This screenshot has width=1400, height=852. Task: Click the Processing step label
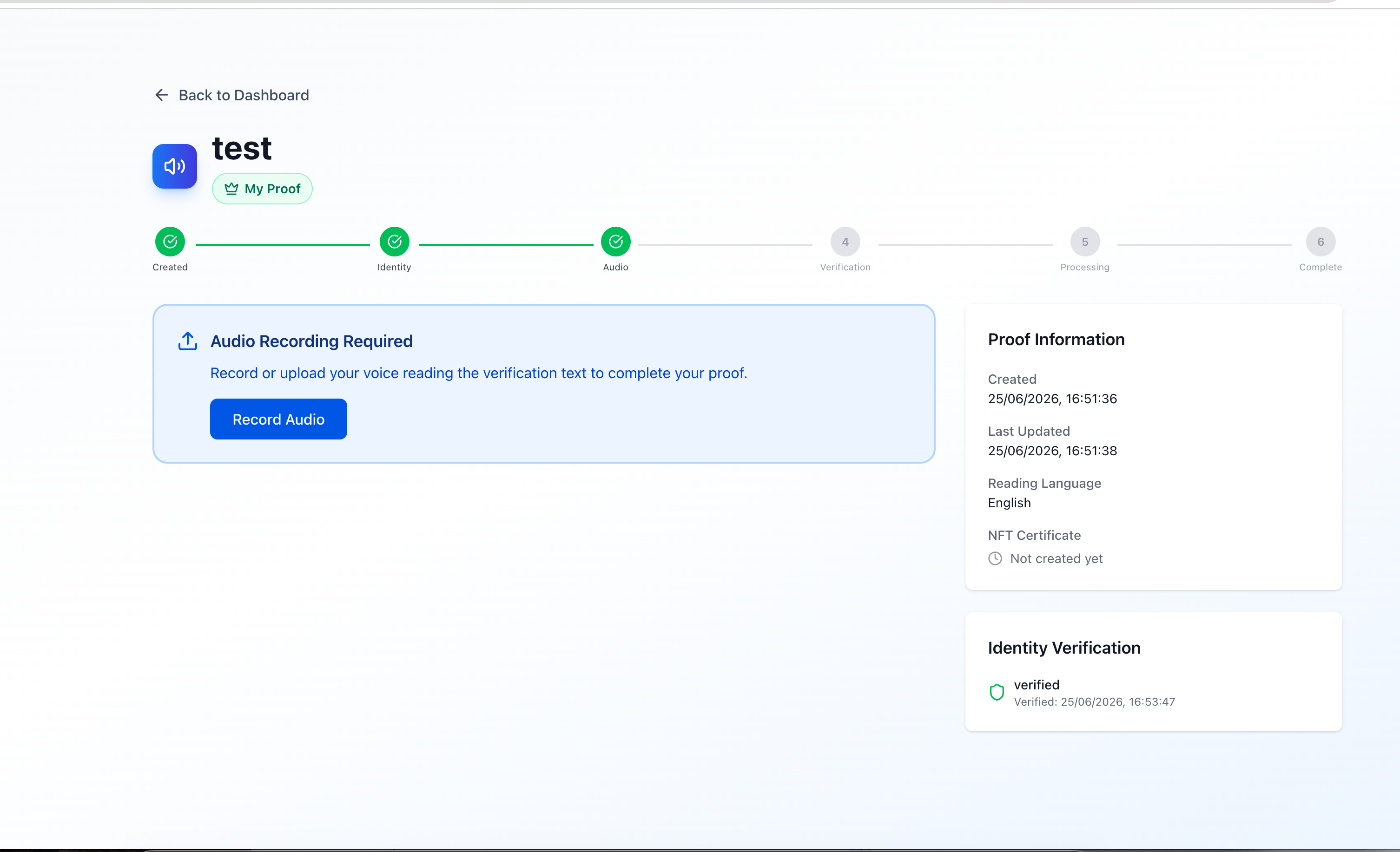(1085, 267)
